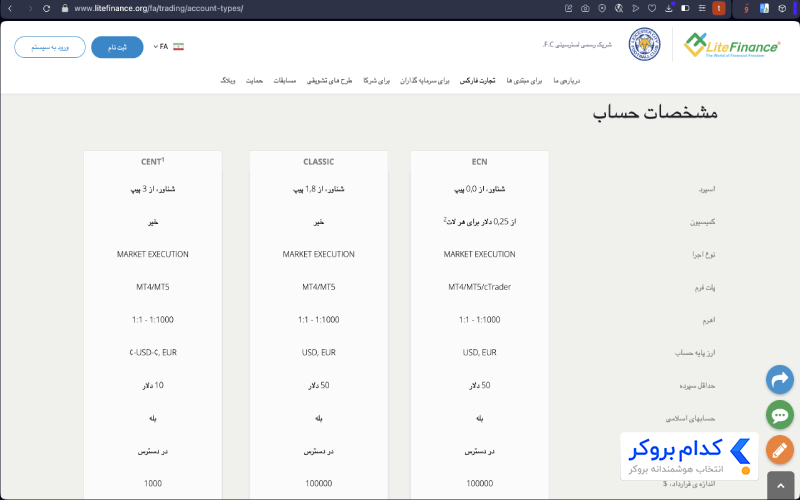This screenshot has width=800, height=500.
Task: Click the Leicester City partner caption text
Action: (x=577, y=44)
